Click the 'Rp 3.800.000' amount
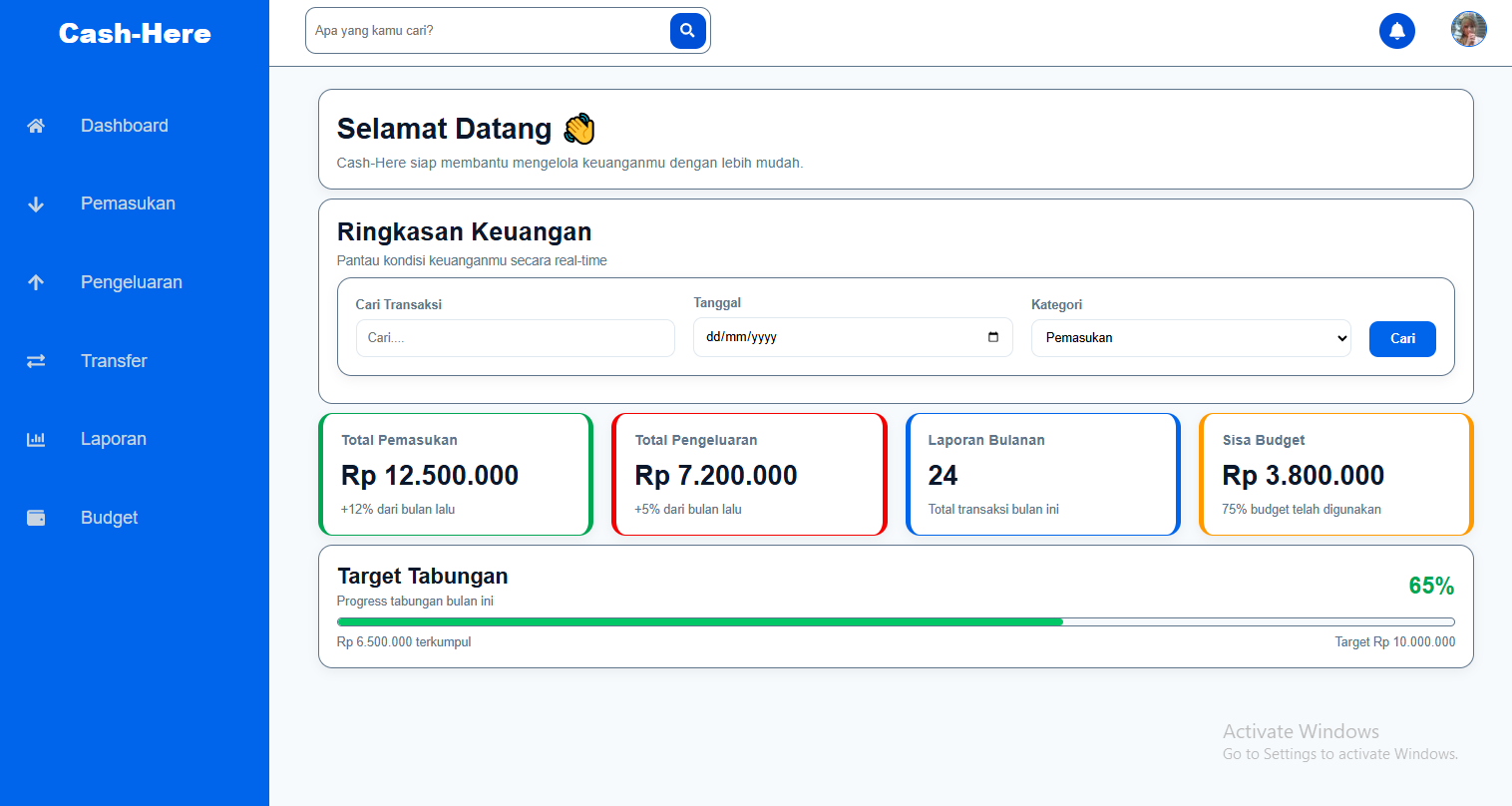This screenshot has width=1512, height=806. click(x=1304, y=476)
